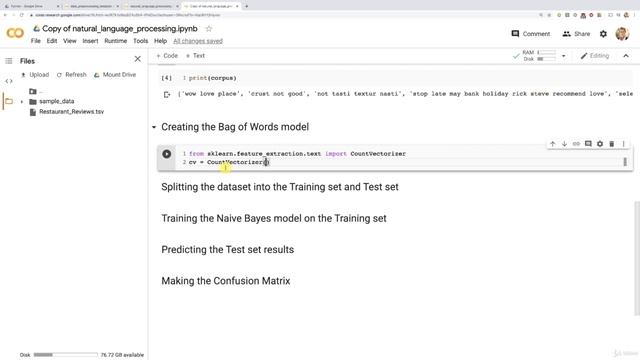Close the Files panel
Image resolution: width=640 pixels, height=360 pixels.
pyautogui.click(x=138, y=59)
